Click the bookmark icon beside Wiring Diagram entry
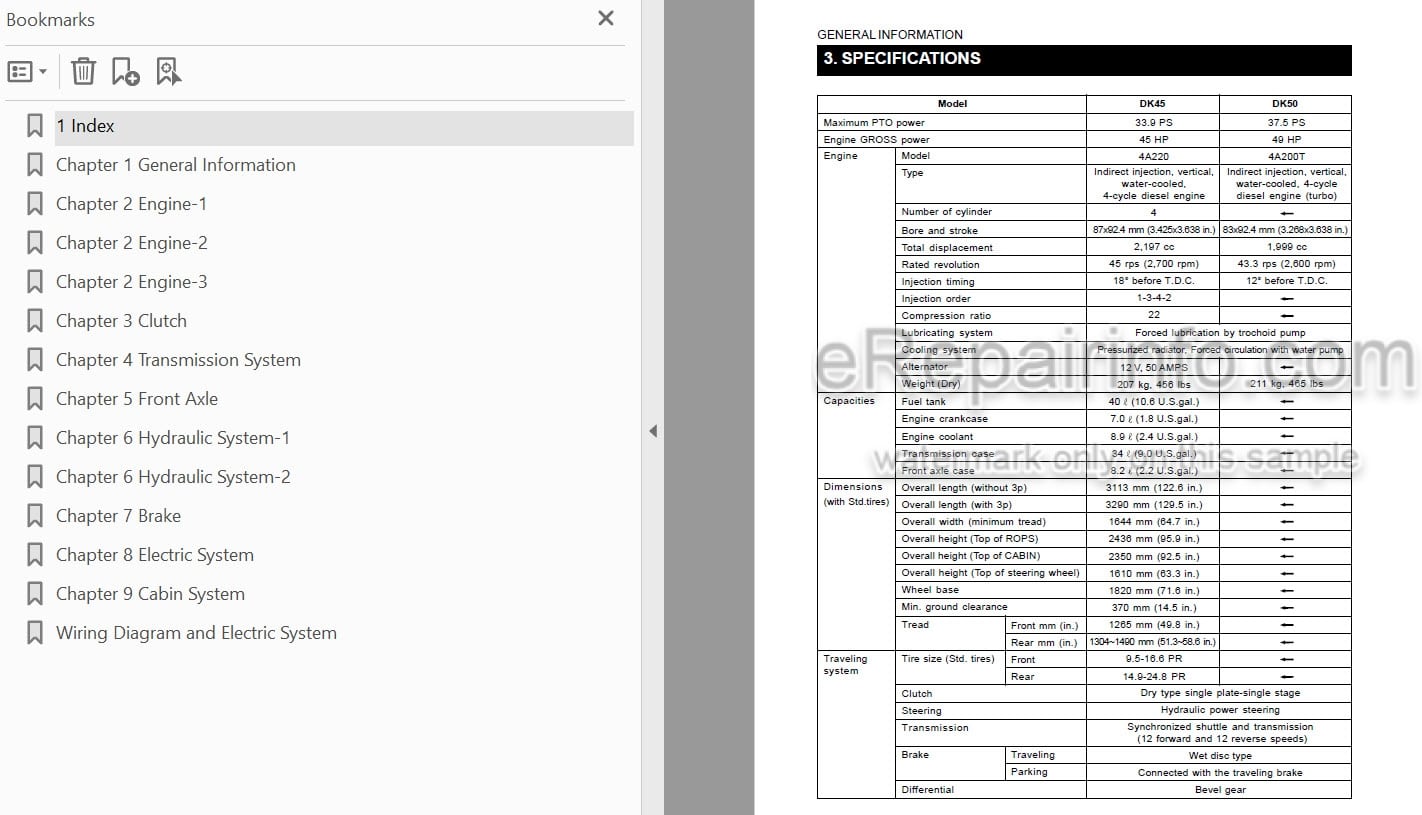 pos(35,633)
